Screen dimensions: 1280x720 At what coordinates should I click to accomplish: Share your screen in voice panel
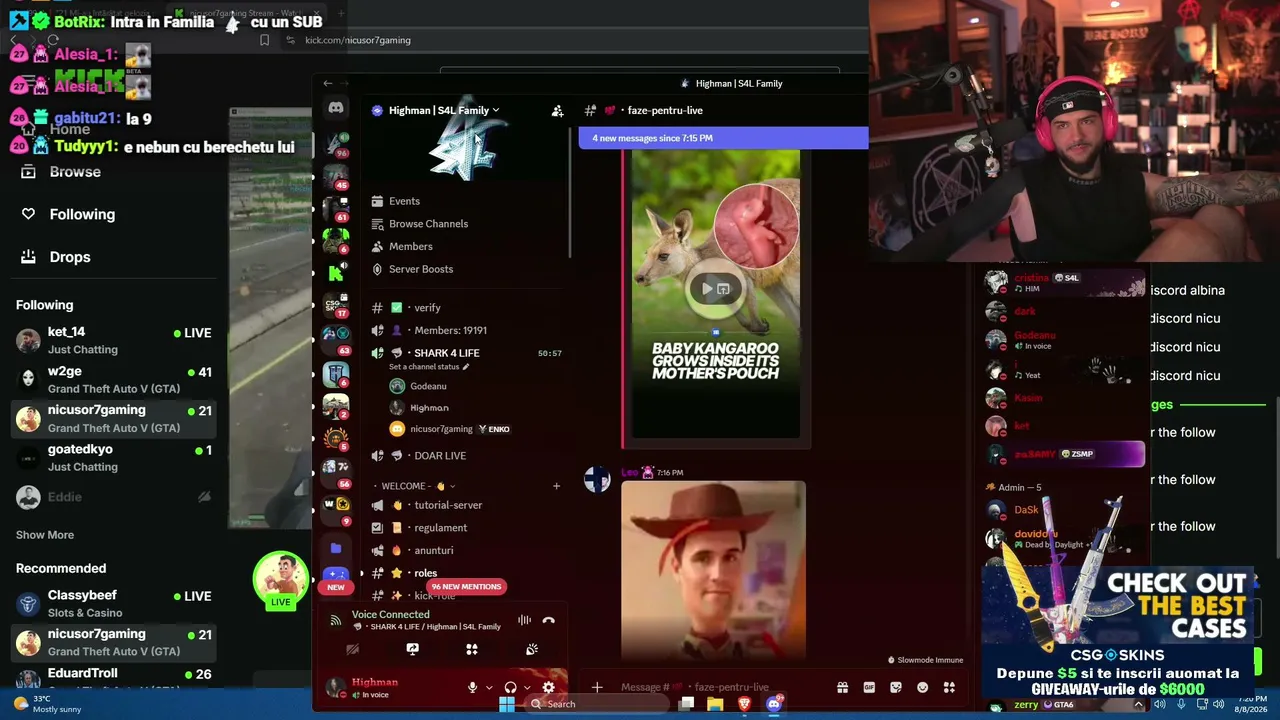click(412, 649)
